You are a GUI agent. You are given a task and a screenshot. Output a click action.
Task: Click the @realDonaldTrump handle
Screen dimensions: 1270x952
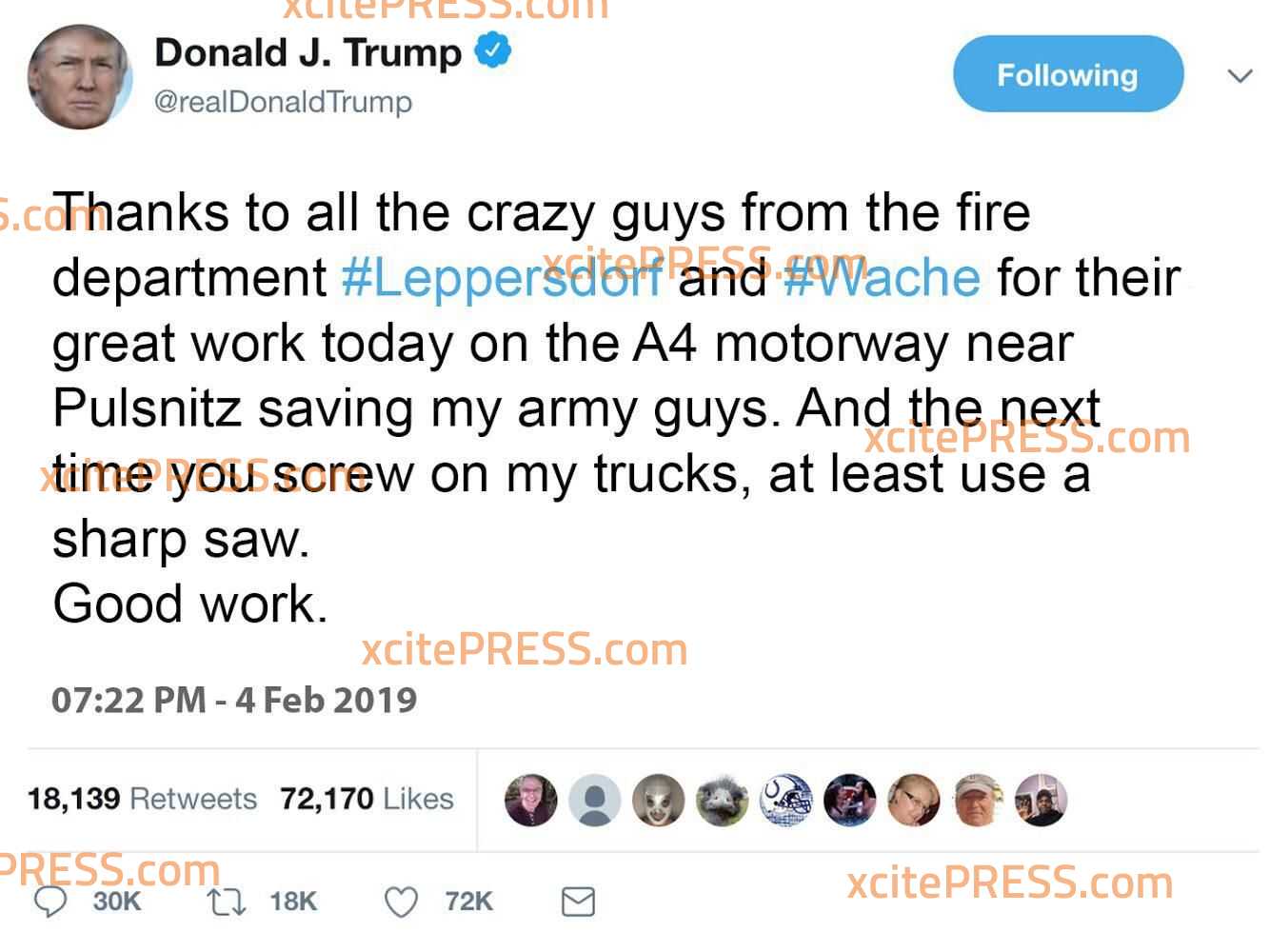click(x=283, y=102)
